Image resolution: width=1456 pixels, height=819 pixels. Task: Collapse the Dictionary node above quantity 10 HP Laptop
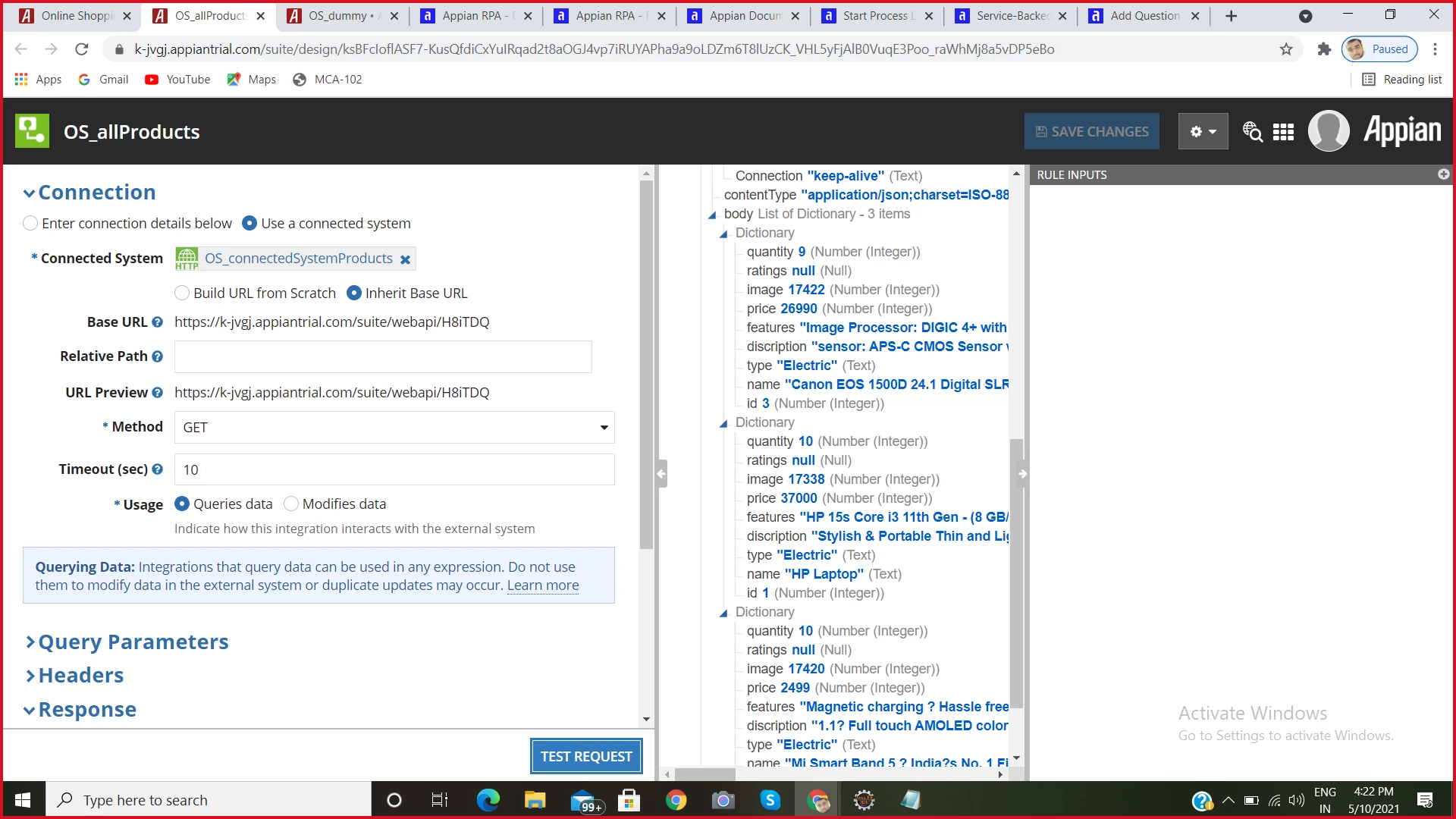pyautogui.click(x=723, y=424)
